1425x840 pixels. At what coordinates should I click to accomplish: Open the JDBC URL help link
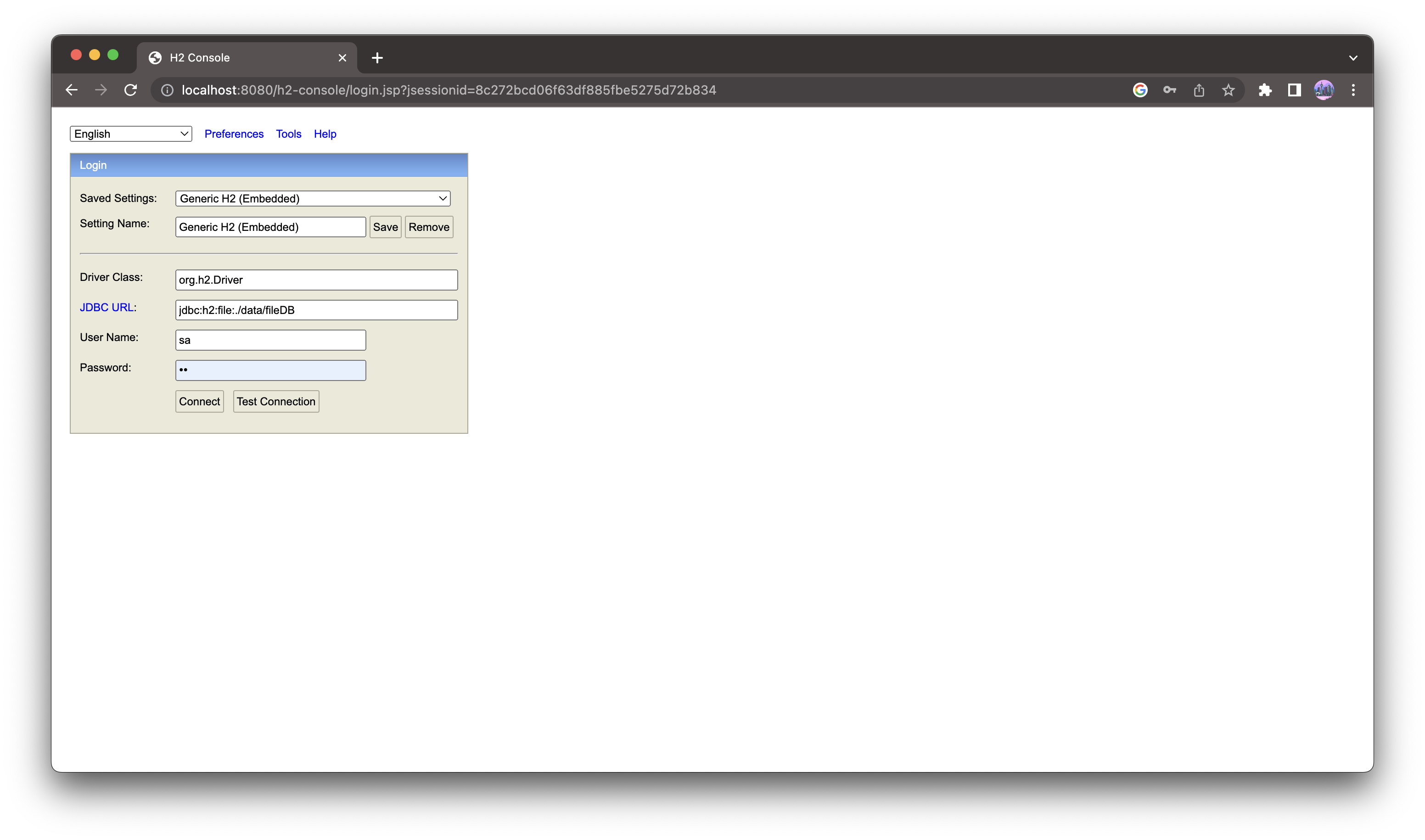tap(107, 307)
